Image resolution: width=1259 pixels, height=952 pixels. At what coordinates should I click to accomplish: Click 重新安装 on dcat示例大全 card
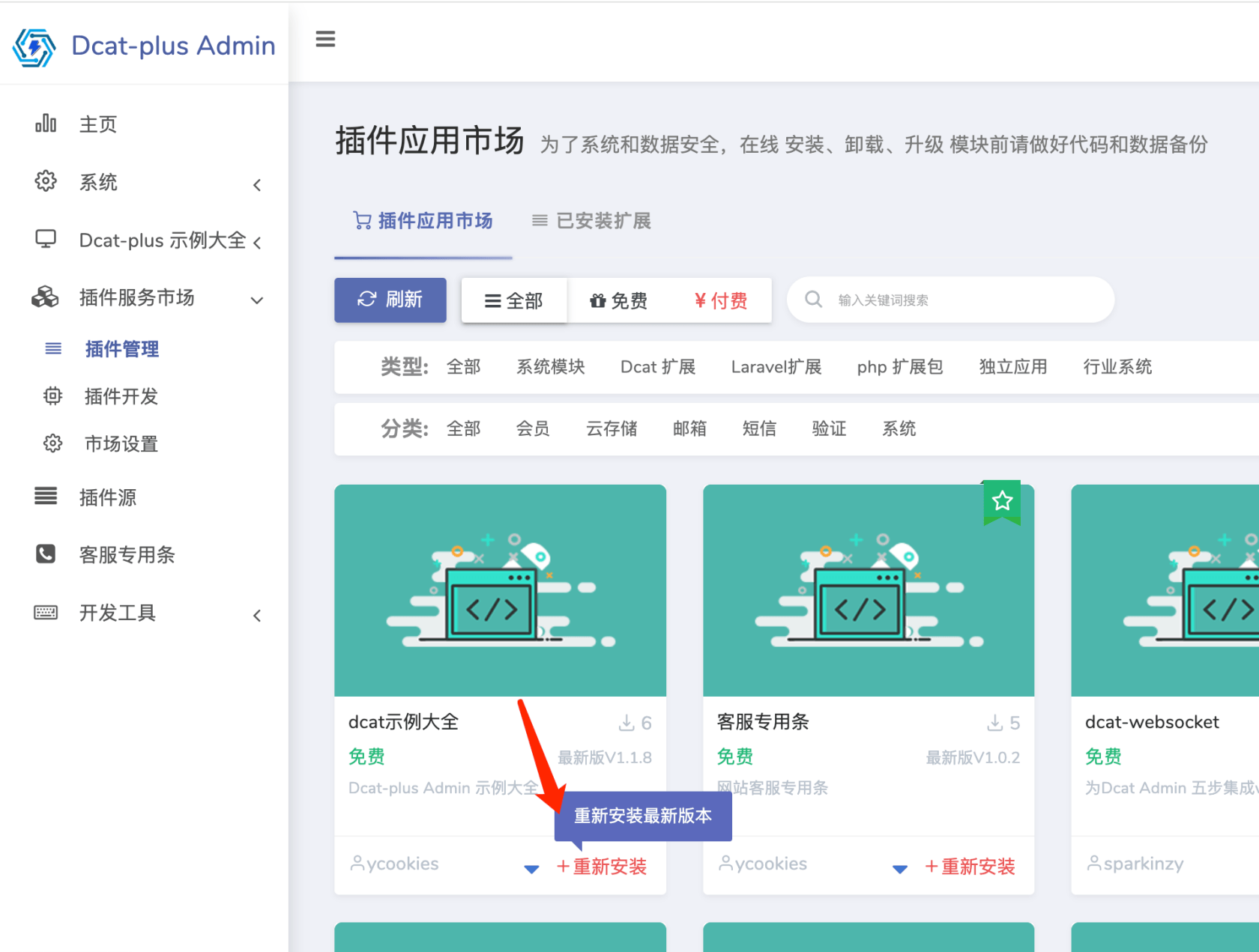pos(602,867)
